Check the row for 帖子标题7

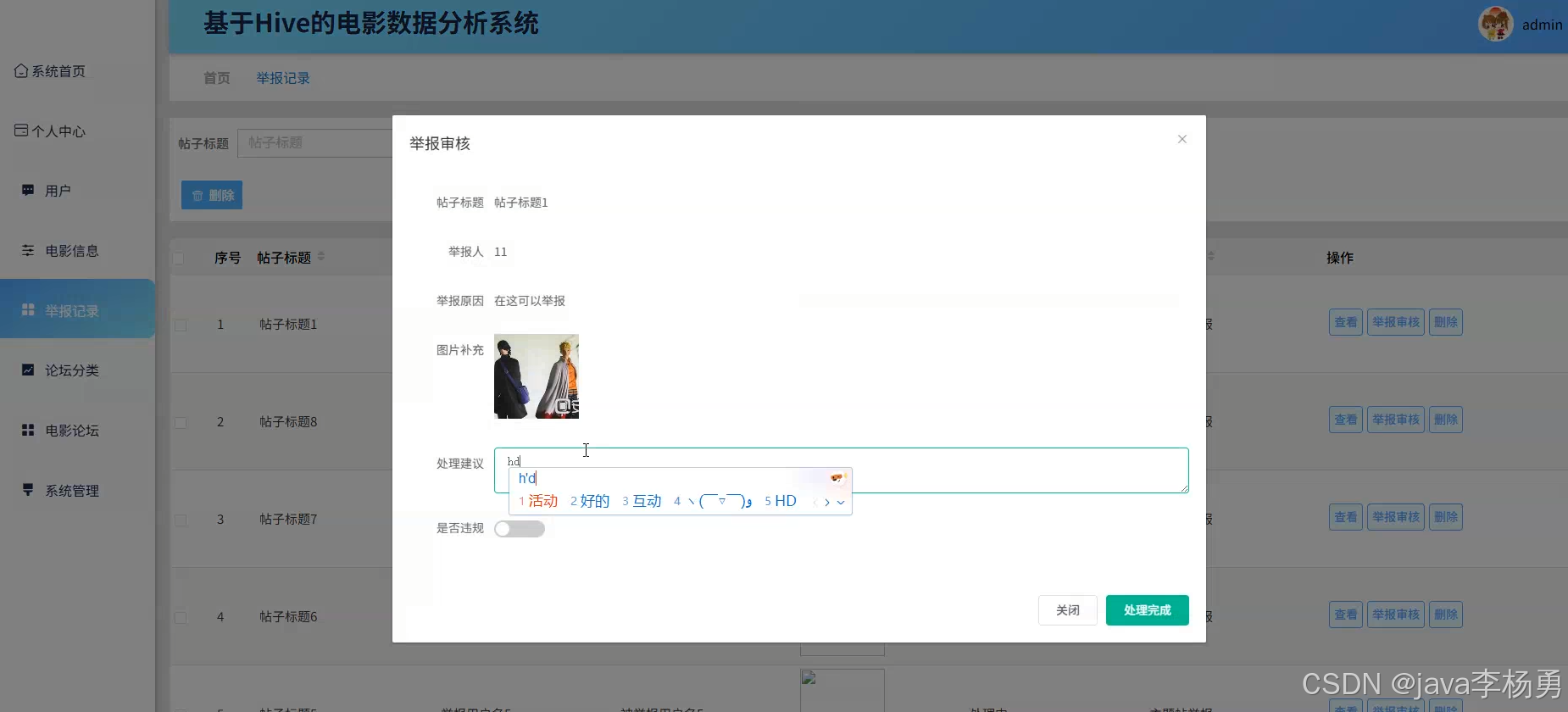point(181,520)
